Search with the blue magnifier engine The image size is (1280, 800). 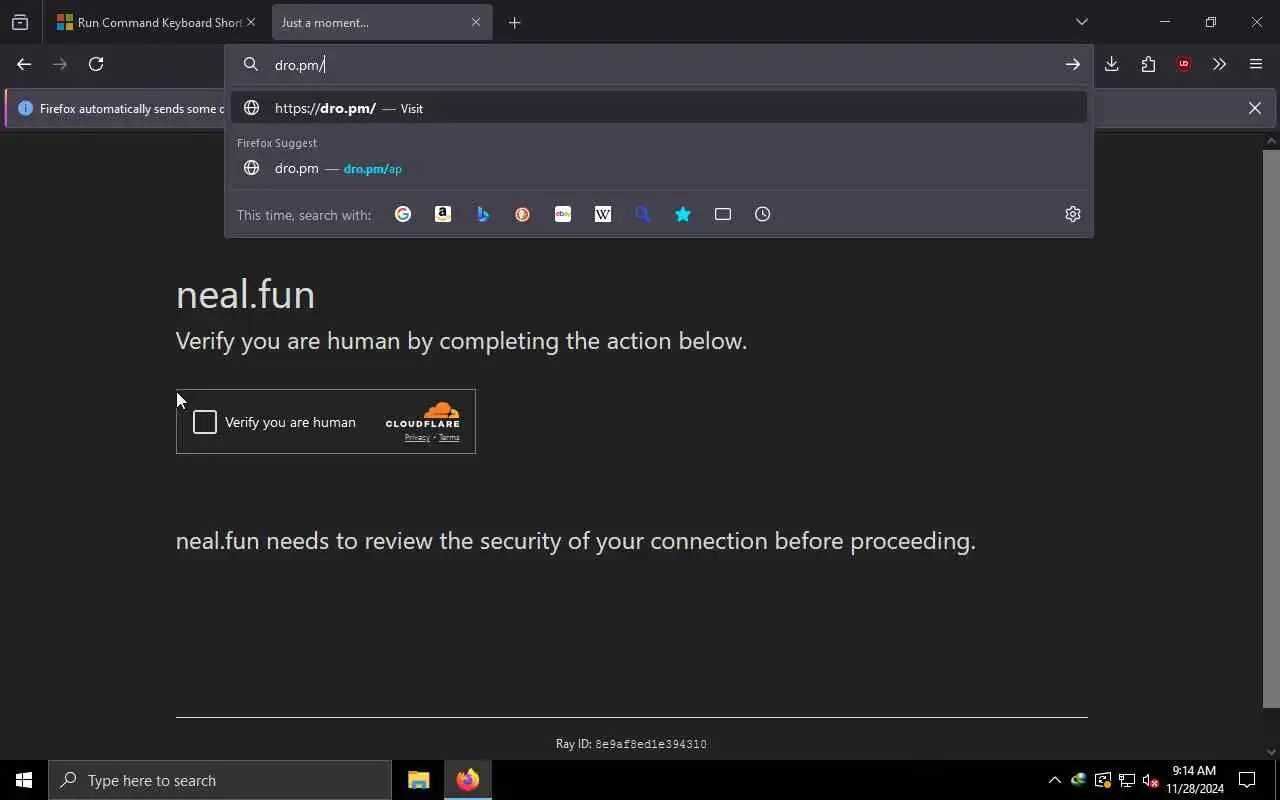click(x=643, y=214)
